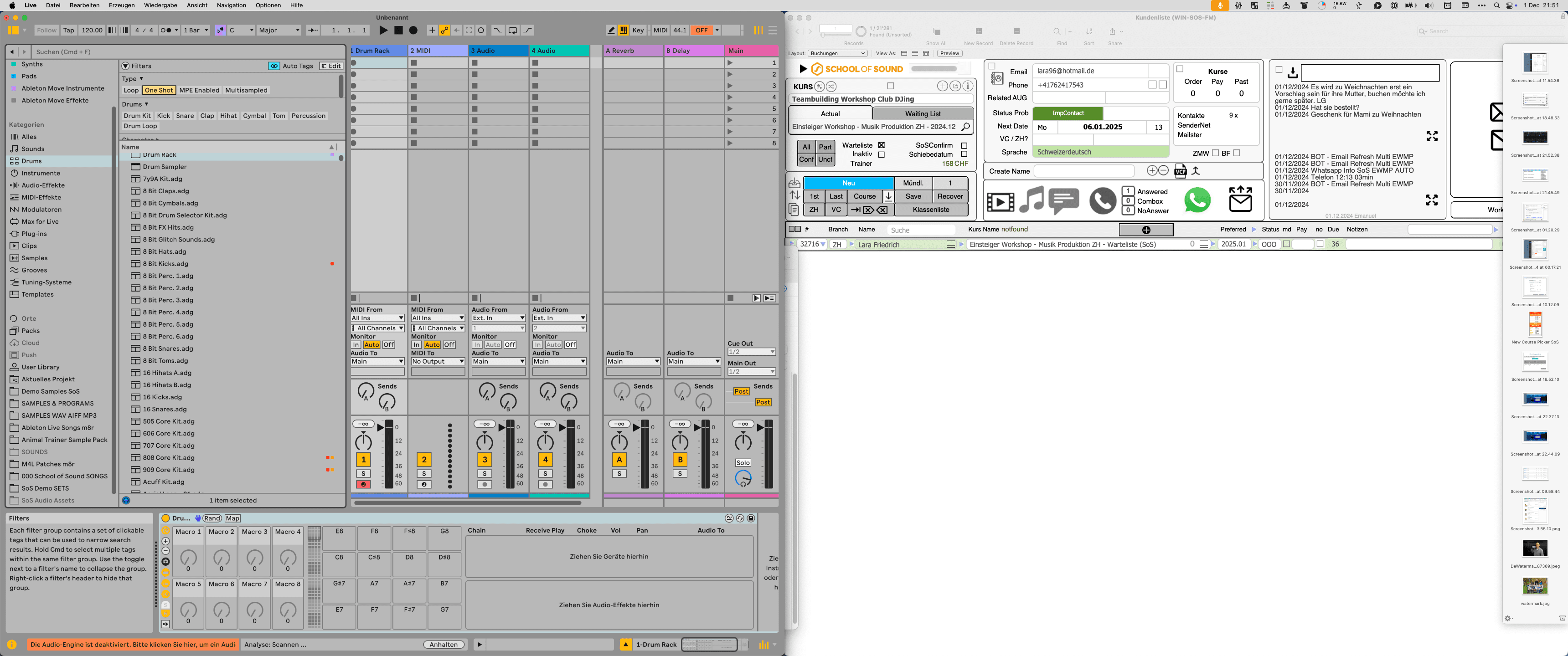This screenshot has height=656, width=1568.
Task: Select the One Shot filter tag
Action: (x=159, y=90)
